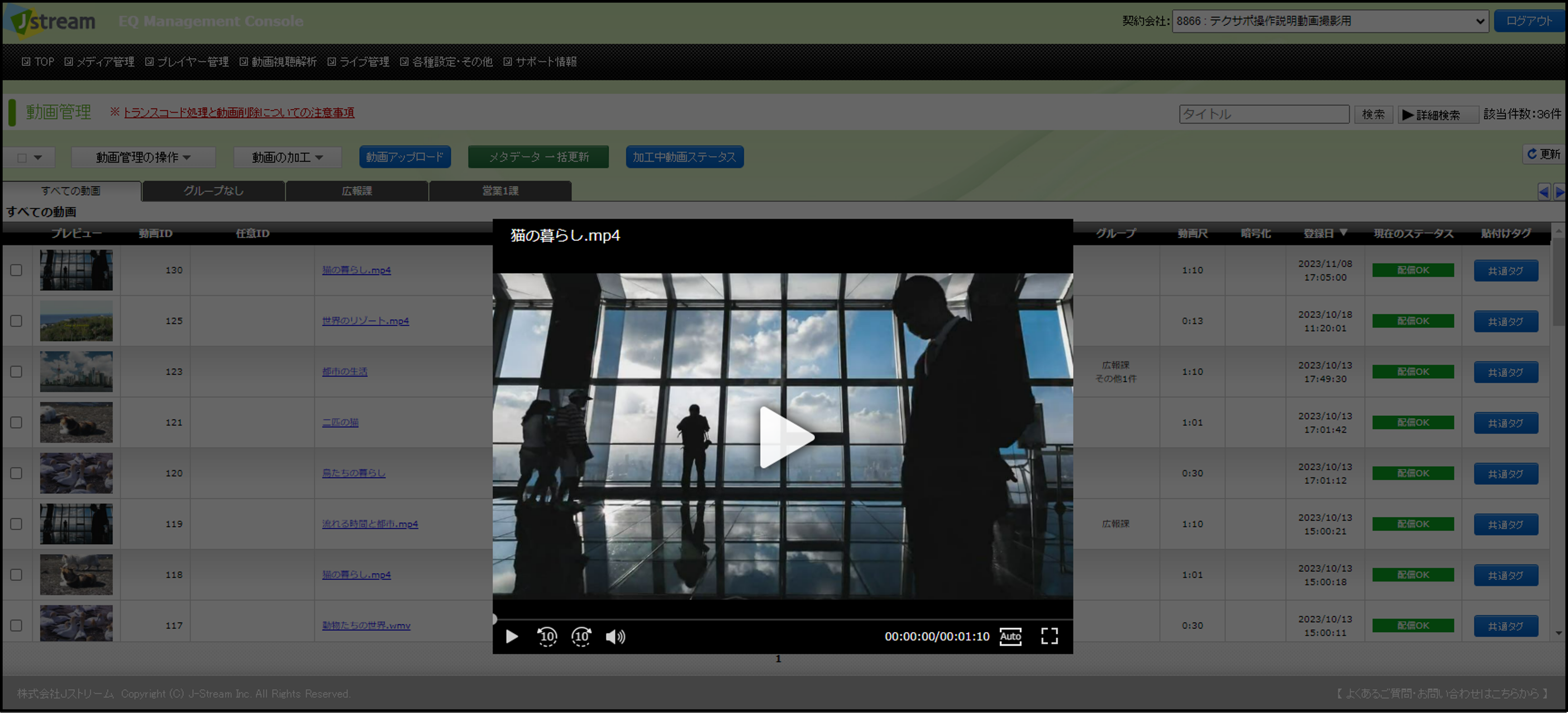Check the box for video ID 121

click(x=16, y=422)
